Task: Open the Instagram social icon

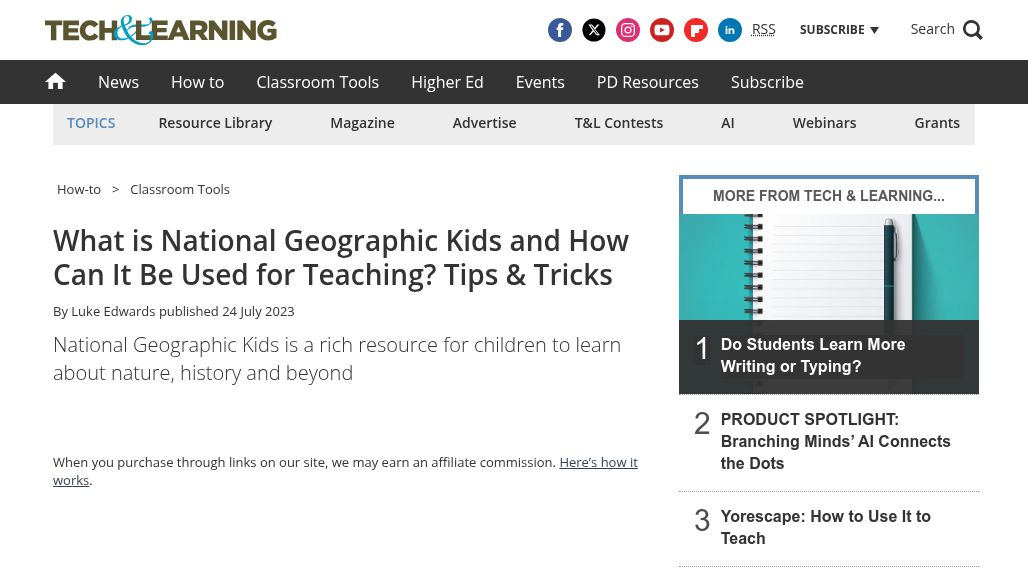Action: pos(628,30)
